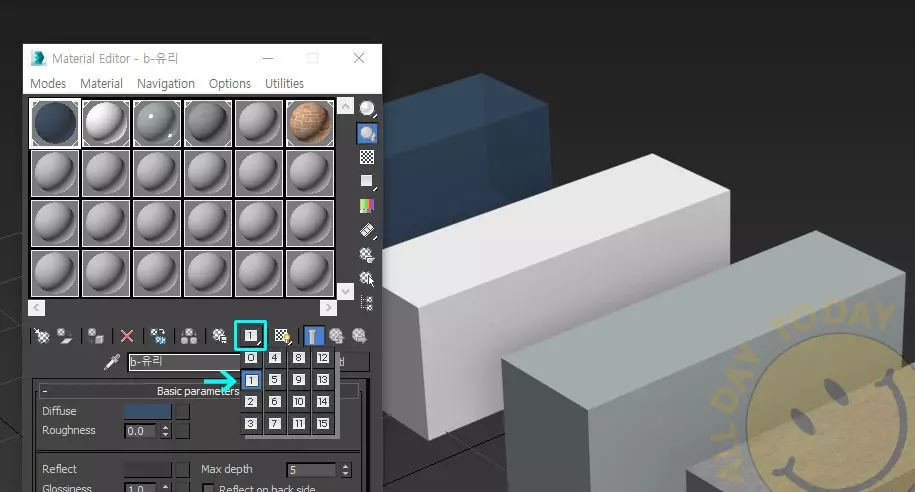This screenshot has height=492, width=915.
Task: Click the Make Unique icon
Action: (188, 336)
